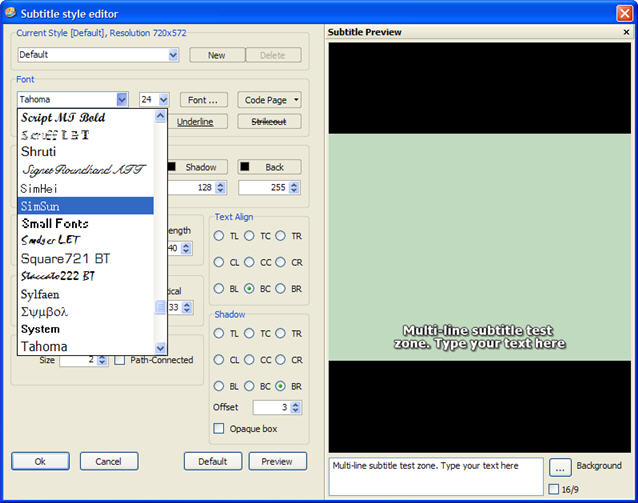Select Text Align BR radio button
The image size is (638, 503).
280,289
